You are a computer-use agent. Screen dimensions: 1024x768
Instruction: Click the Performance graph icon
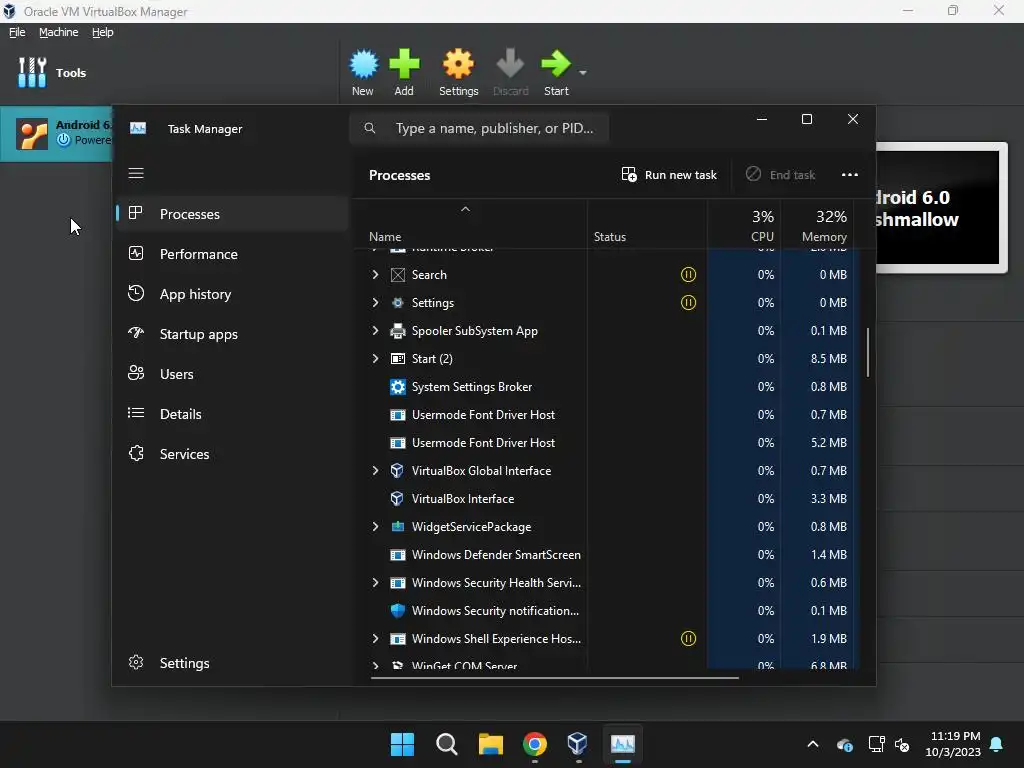coord(136,253)
